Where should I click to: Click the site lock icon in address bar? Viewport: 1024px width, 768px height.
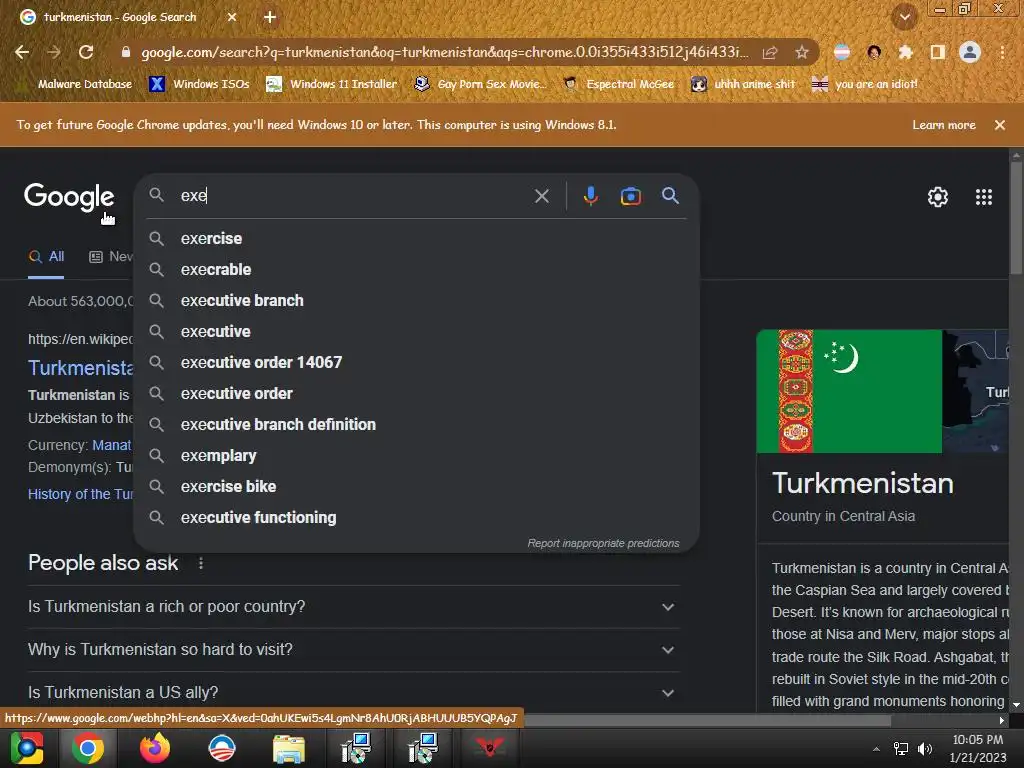(126, 52)
